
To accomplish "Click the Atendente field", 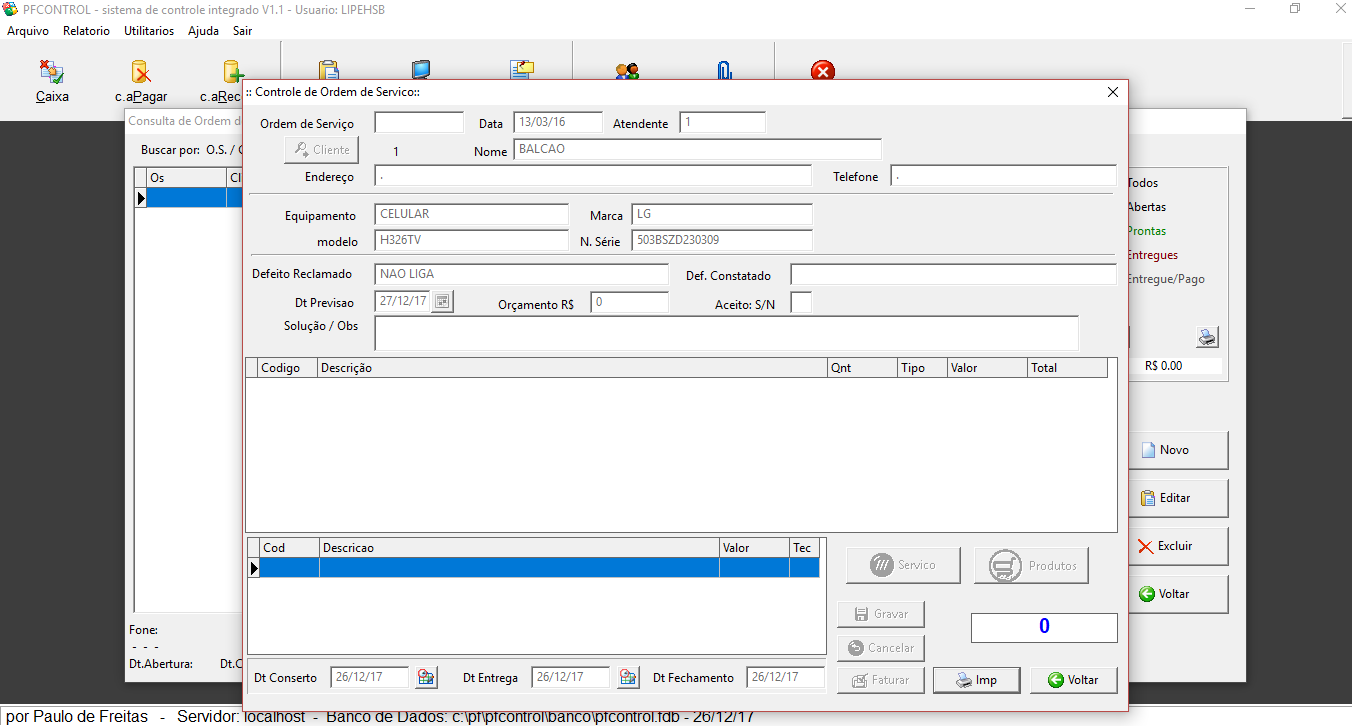I will [x=723, y=123].
